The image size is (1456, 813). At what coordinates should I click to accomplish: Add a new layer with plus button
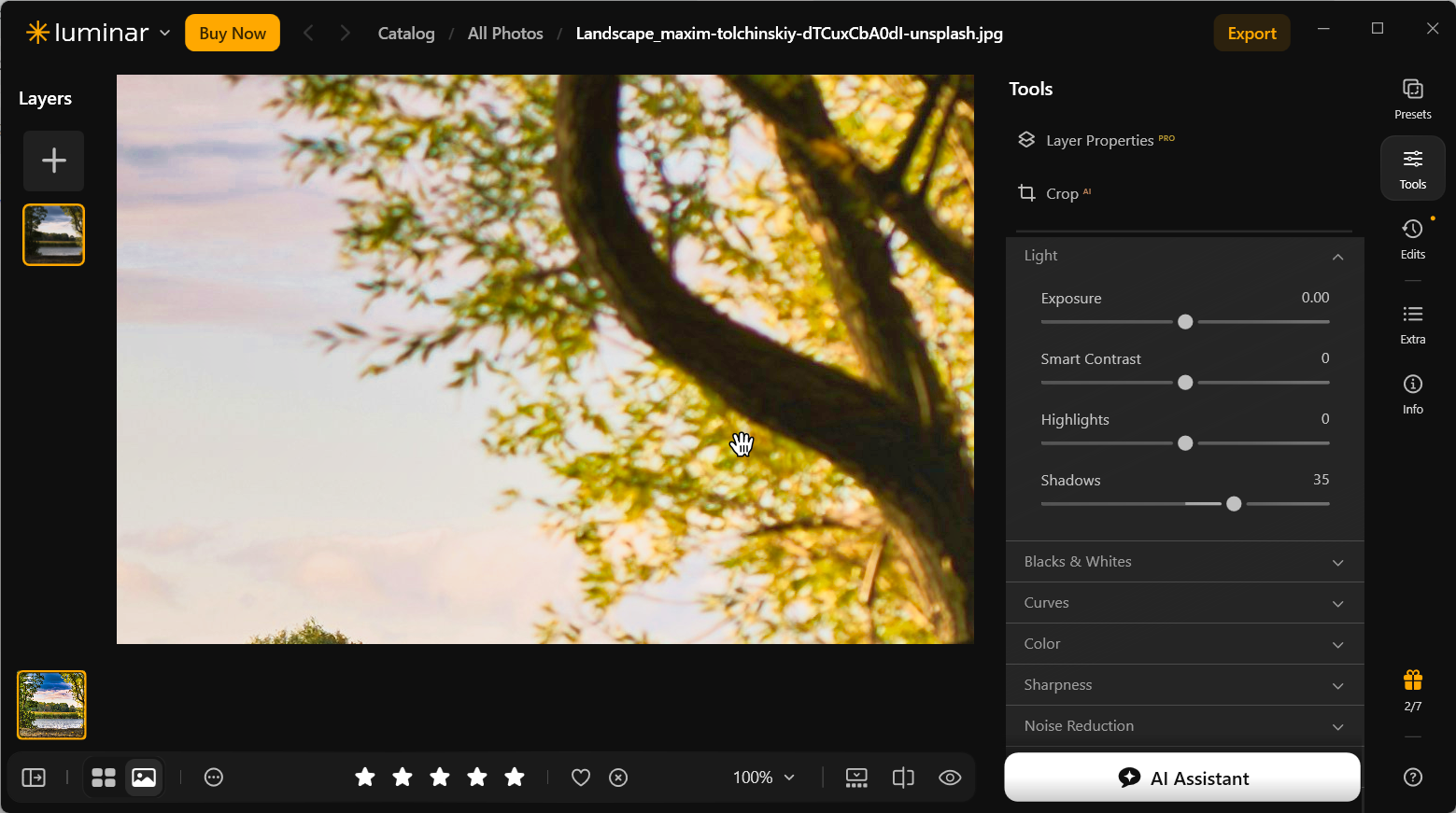54,161
